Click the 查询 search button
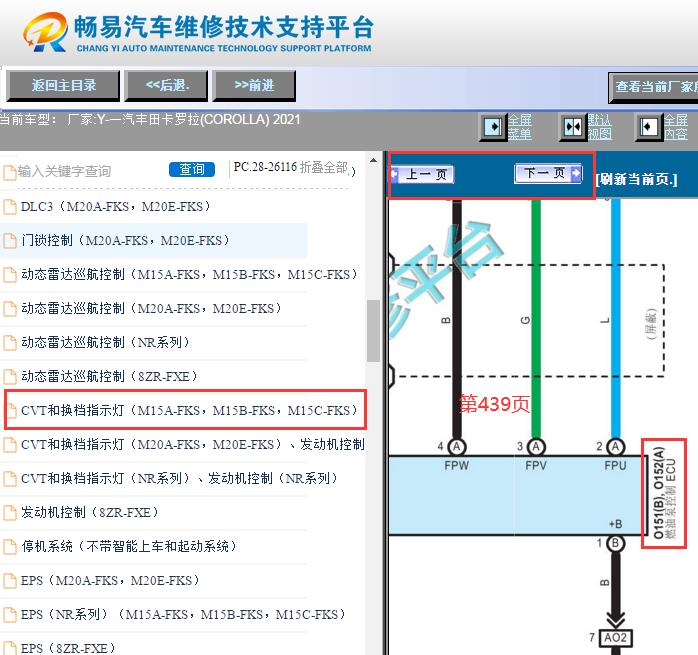The image size is (698, 655). pyautogui.click(x=192, y=169)
